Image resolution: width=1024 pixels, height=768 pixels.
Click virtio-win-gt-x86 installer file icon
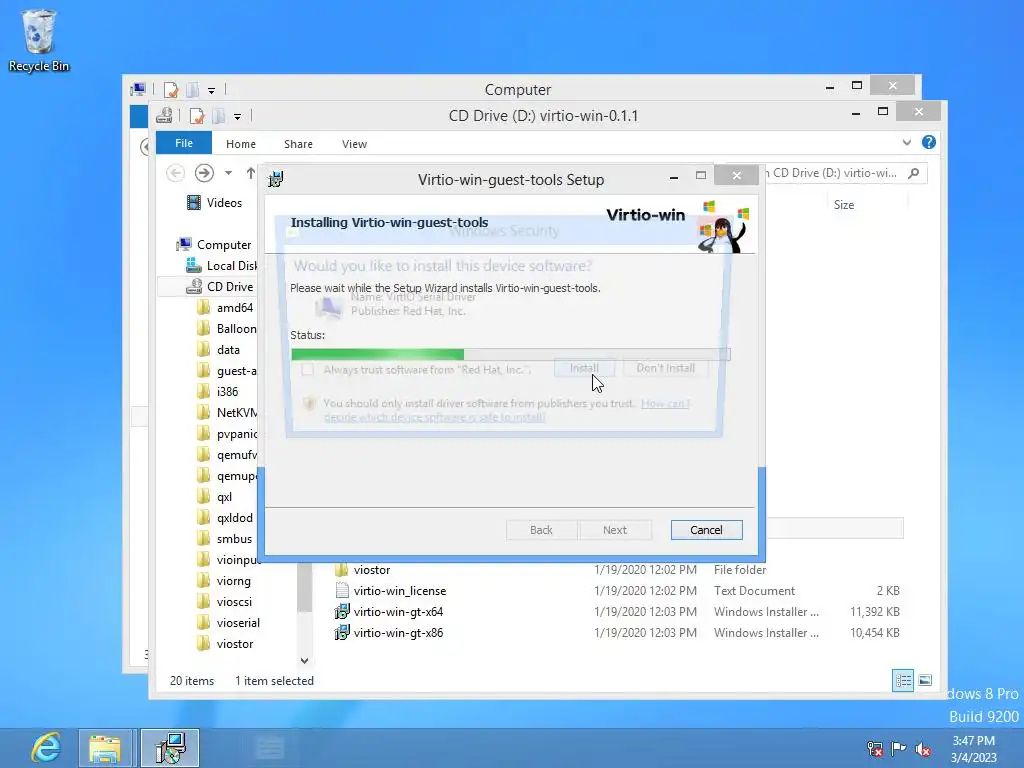[x=342, y=633]
